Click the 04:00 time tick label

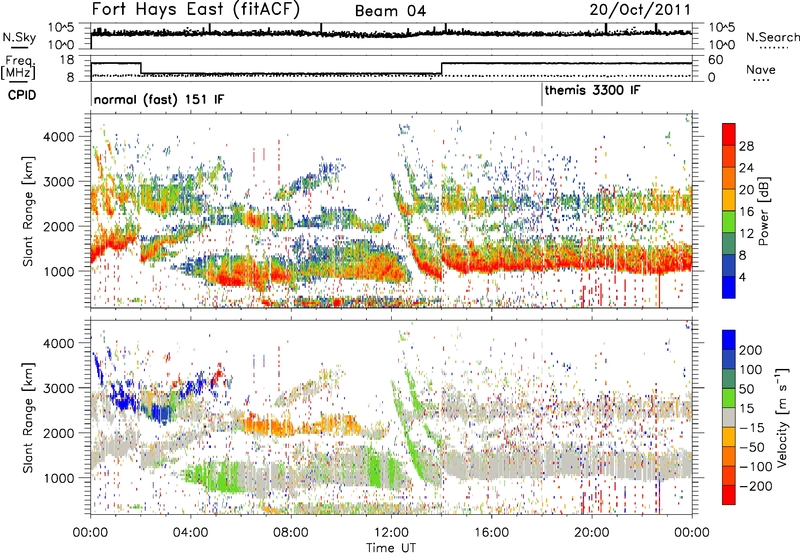click(x=191, y=533)
